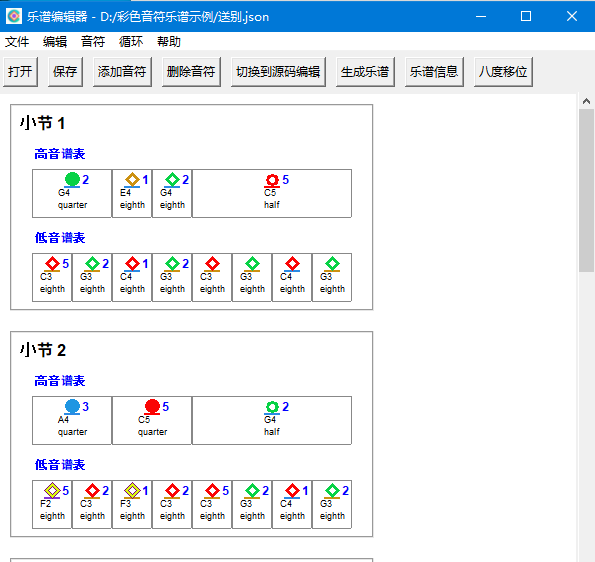Open the 文件 menu

point(17,41)
